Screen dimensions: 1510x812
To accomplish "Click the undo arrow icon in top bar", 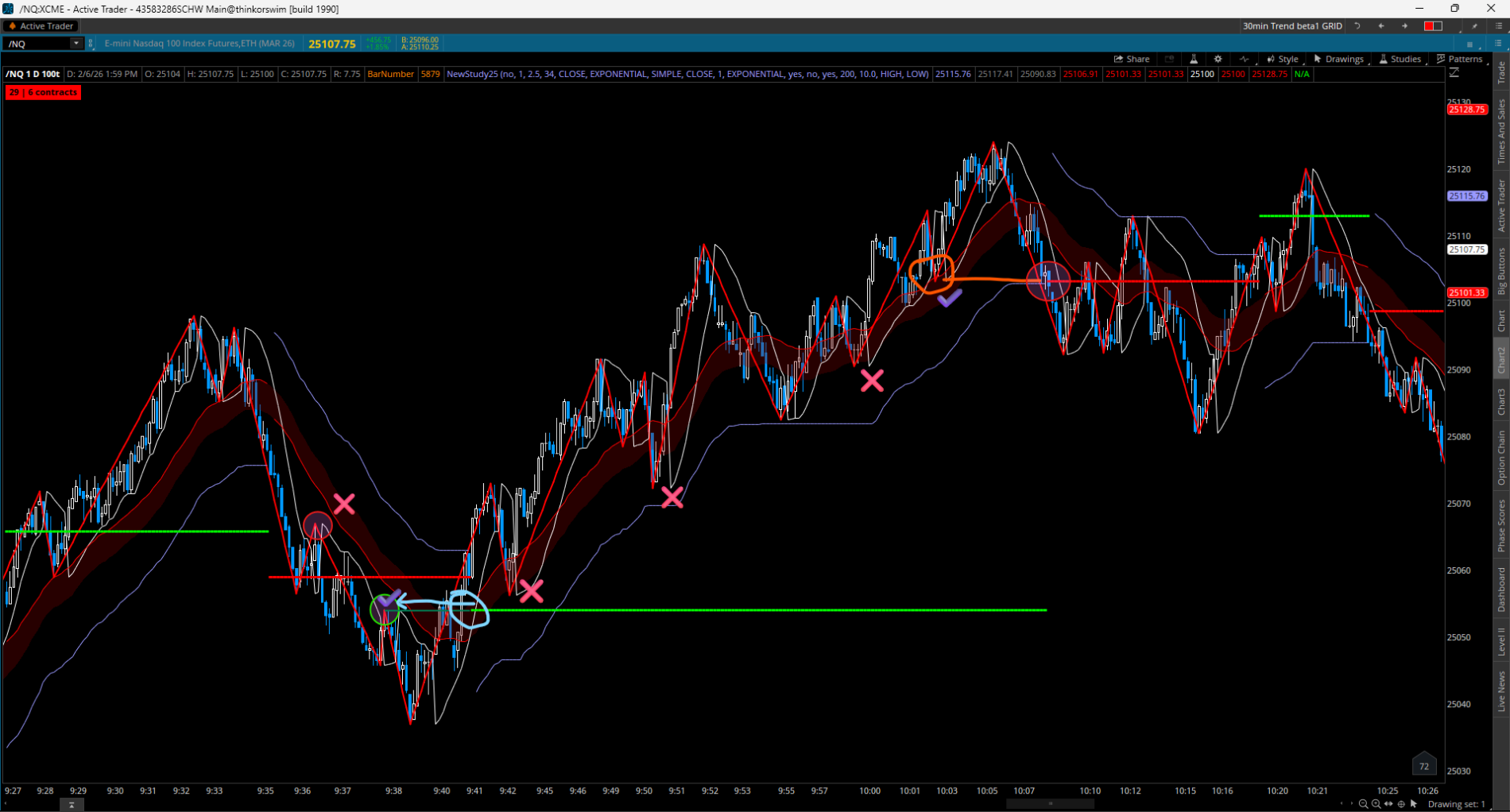I will 1357,26.
